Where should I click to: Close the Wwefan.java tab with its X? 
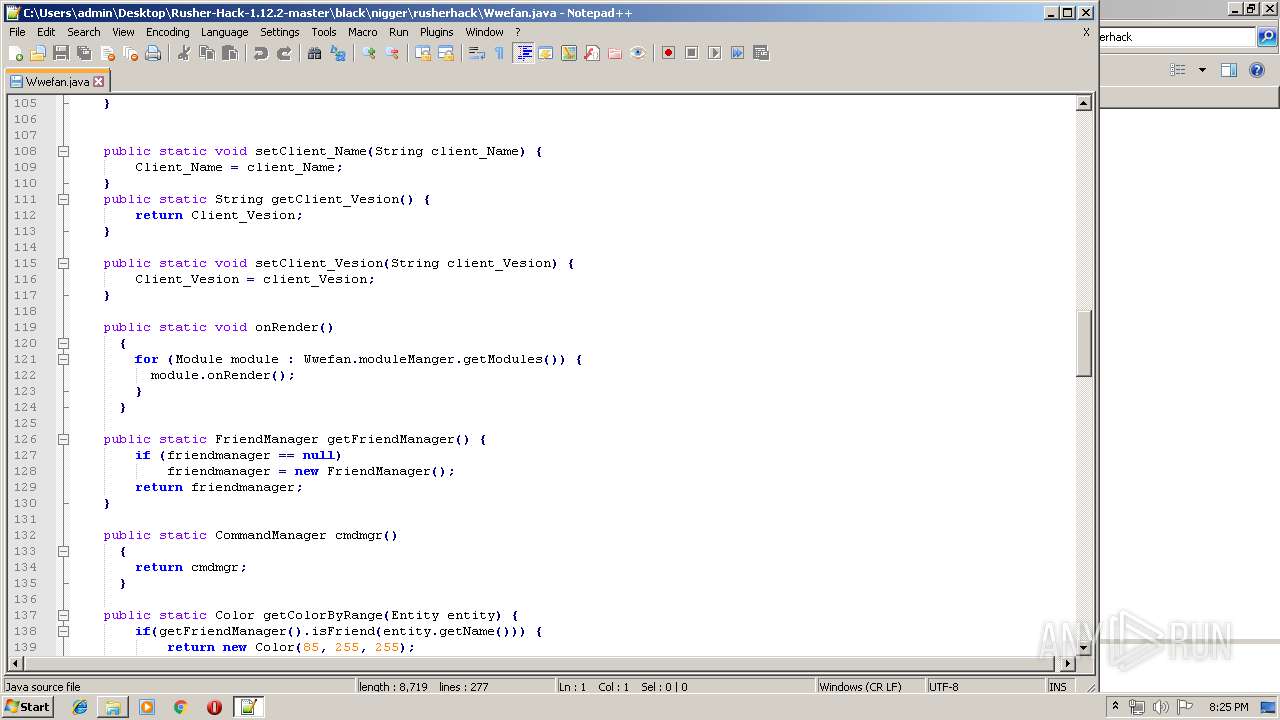pyautogui.click(x=98, y=82)
